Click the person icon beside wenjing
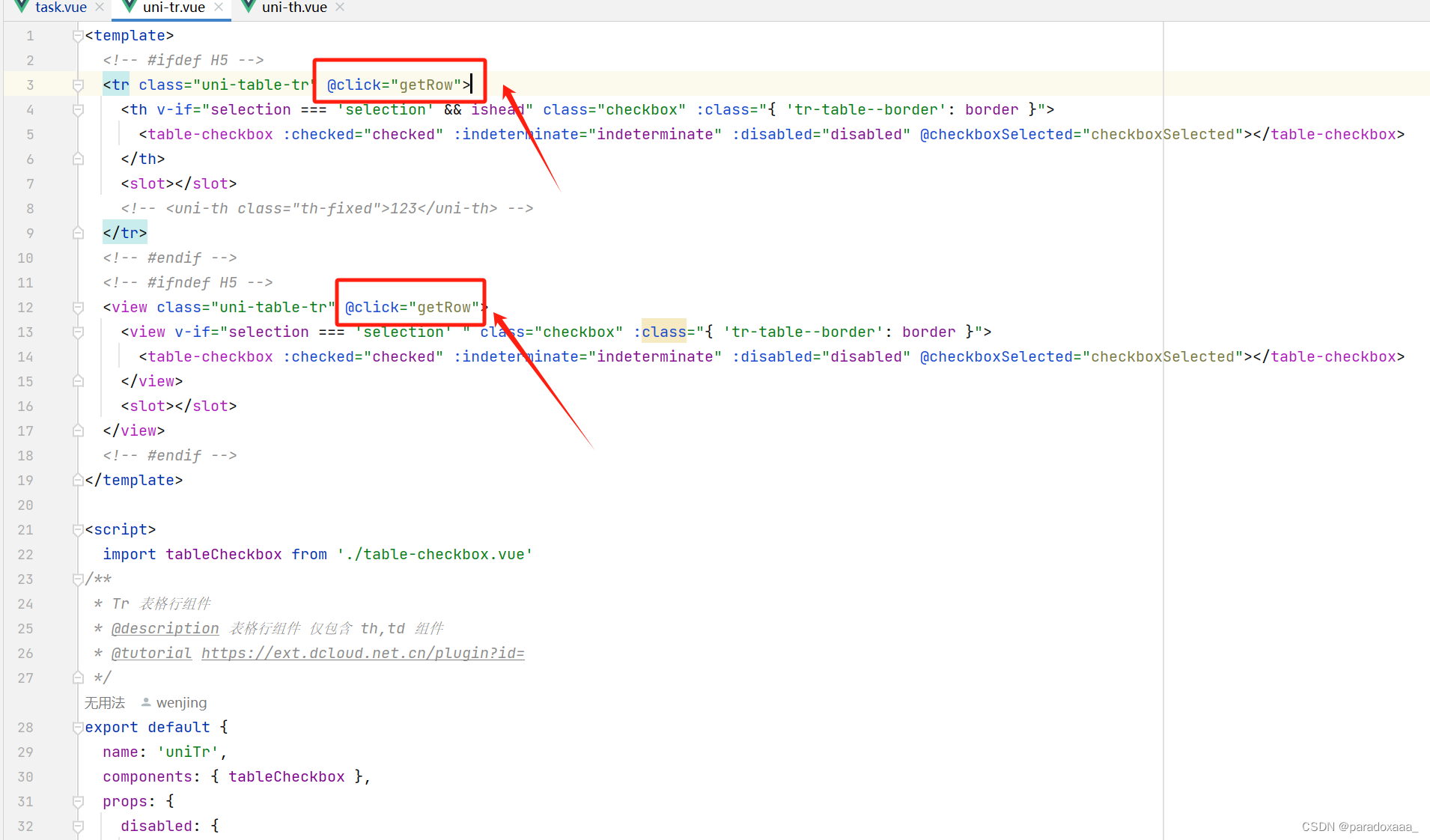Viewport: 1430px width, 840px height. coord(146,702)
